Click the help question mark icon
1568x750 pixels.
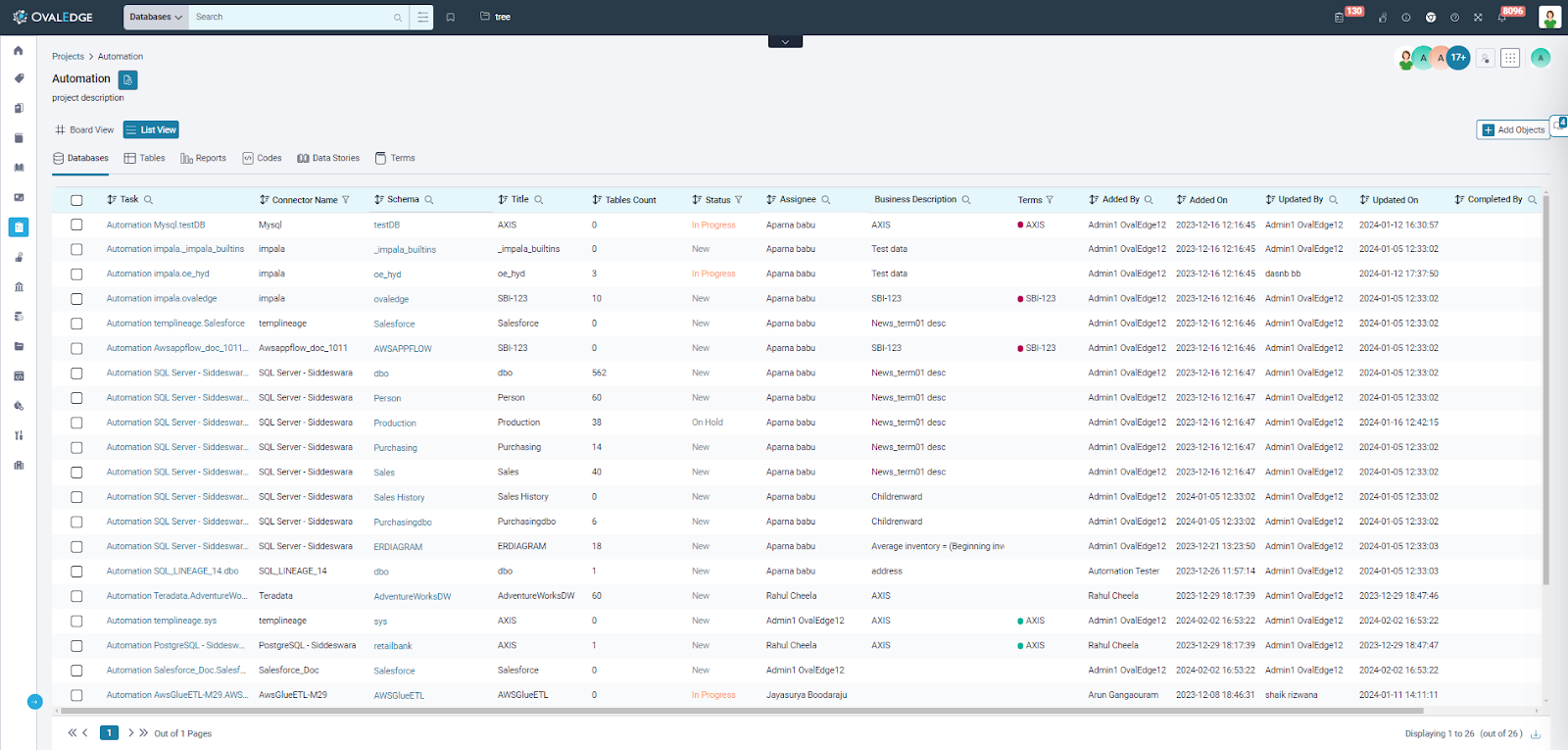[1454, 18]
